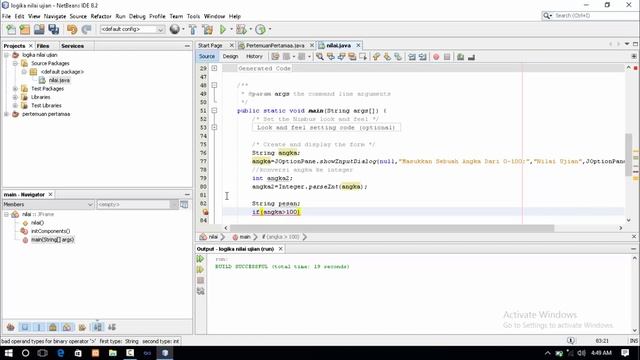Screen dimensions: 640x360
Task: Click the Clean and Build Project icon
Action: (x=207, y=29)
